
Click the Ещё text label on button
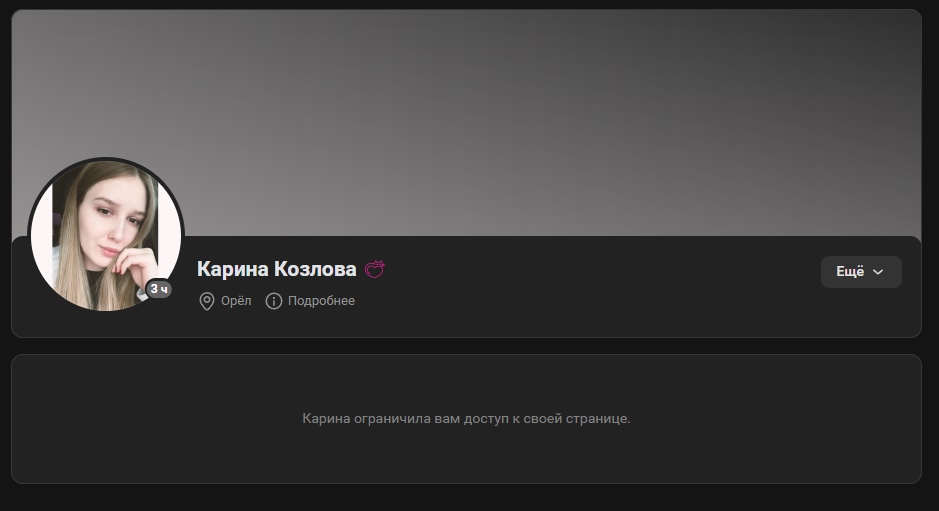pos(850,272)
